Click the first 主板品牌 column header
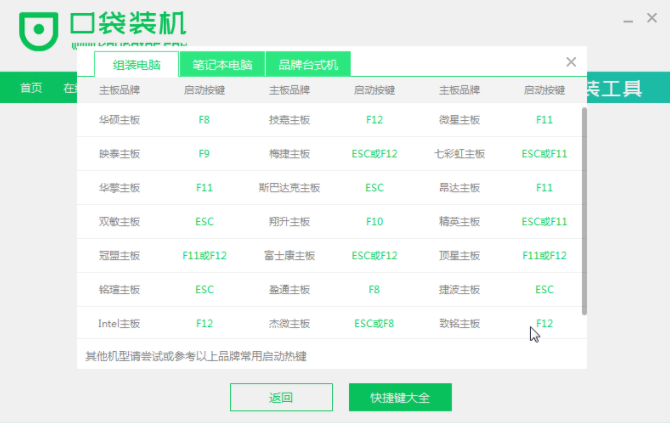The width and height of the screenshot is (670, 423). pos(120,91)
